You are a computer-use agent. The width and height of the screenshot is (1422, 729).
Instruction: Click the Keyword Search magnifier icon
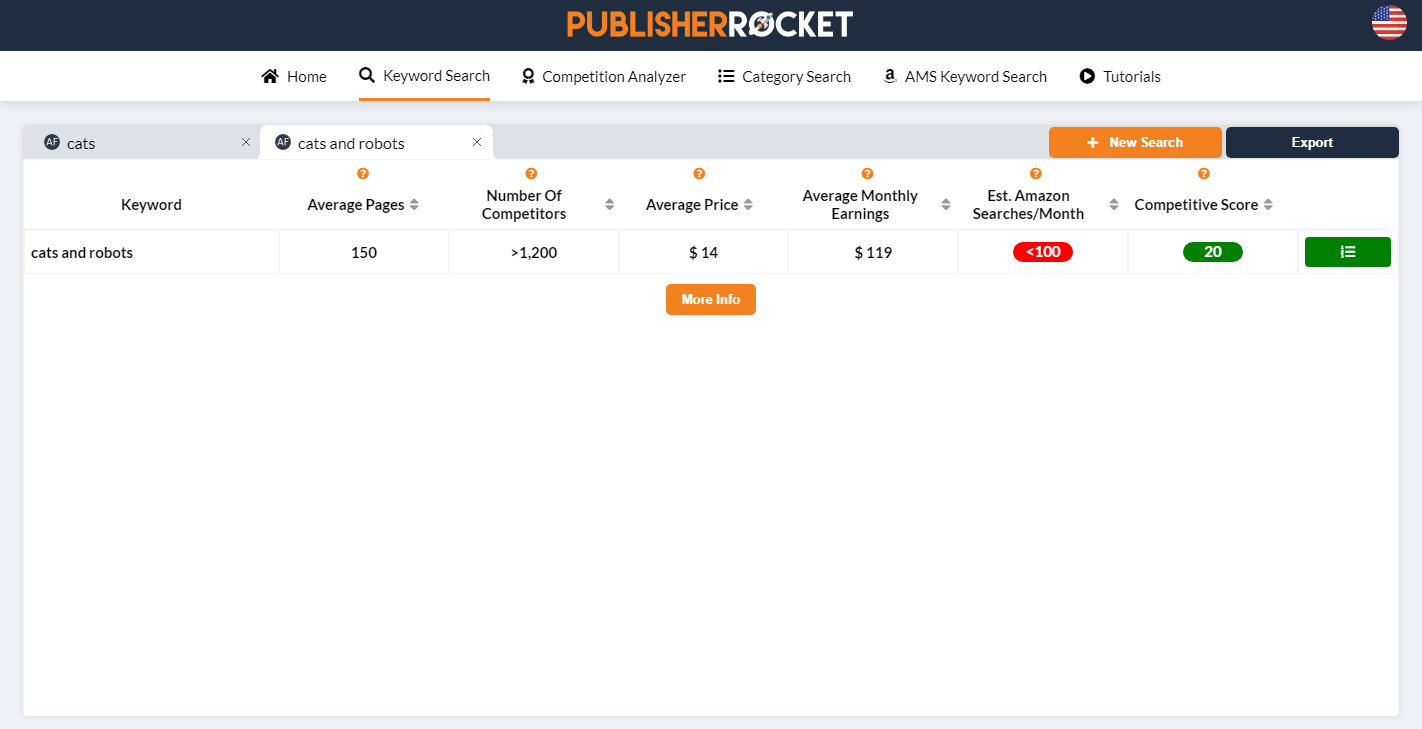click(x=367, y=75)
